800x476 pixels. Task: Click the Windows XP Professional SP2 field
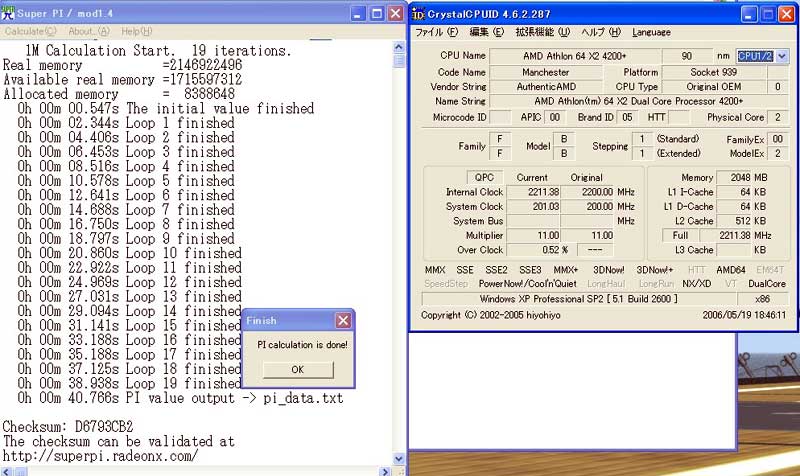point(579,298)
